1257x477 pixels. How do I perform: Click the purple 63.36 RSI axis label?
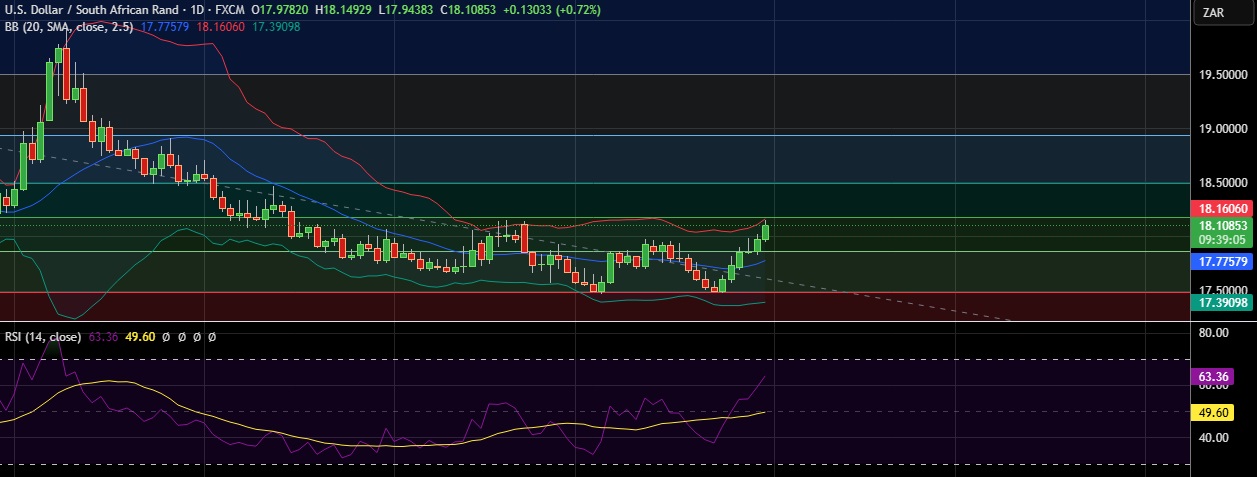(1213, 377)
